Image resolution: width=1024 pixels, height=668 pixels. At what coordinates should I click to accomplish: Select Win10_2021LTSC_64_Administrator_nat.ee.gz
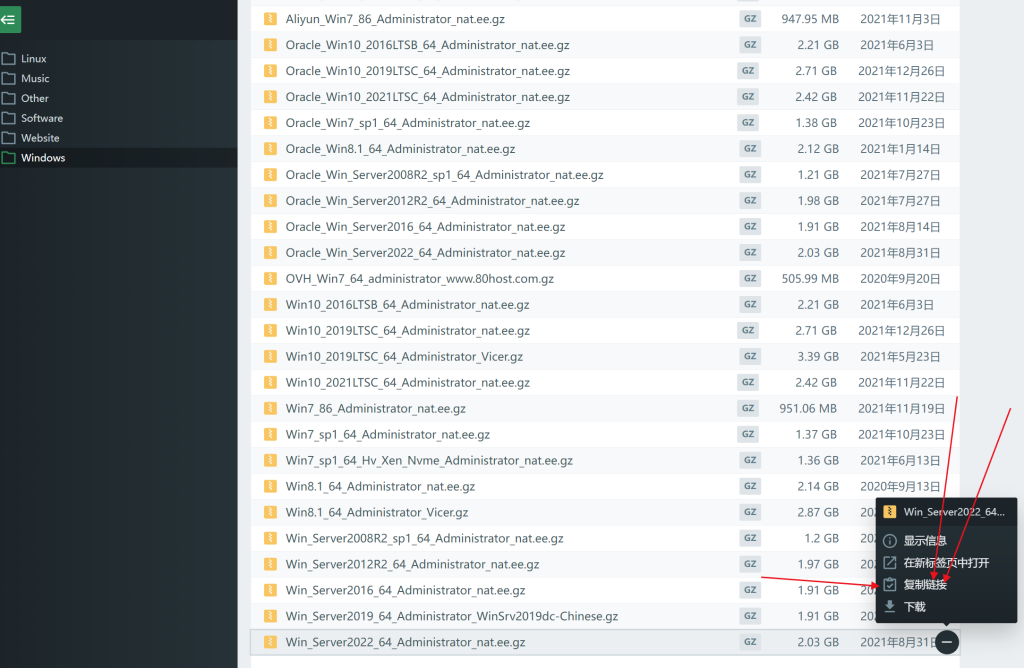(x=408, y=383)
